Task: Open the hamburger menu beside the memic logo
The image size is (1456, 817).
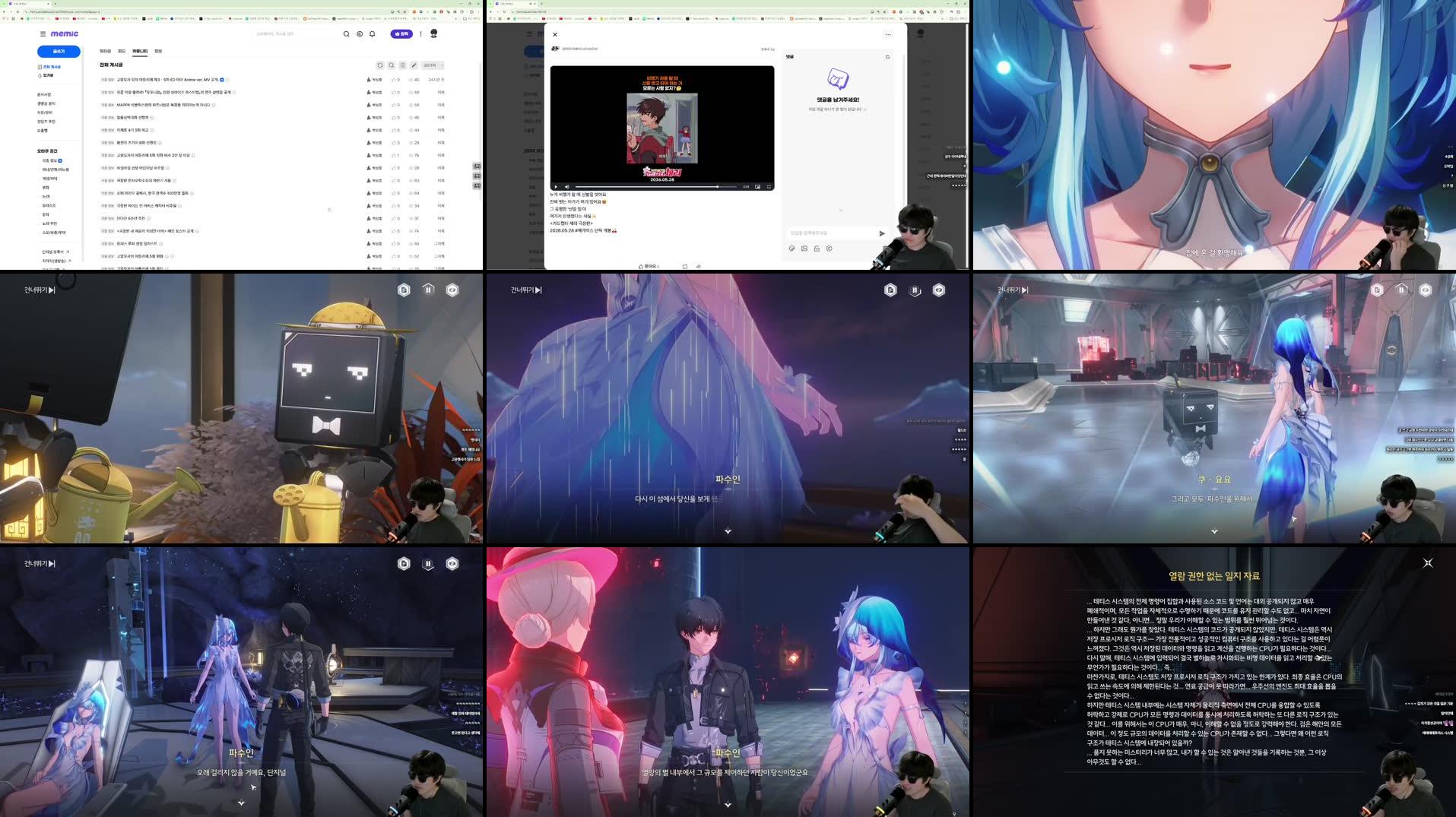Action: click(x=43, y=34)
